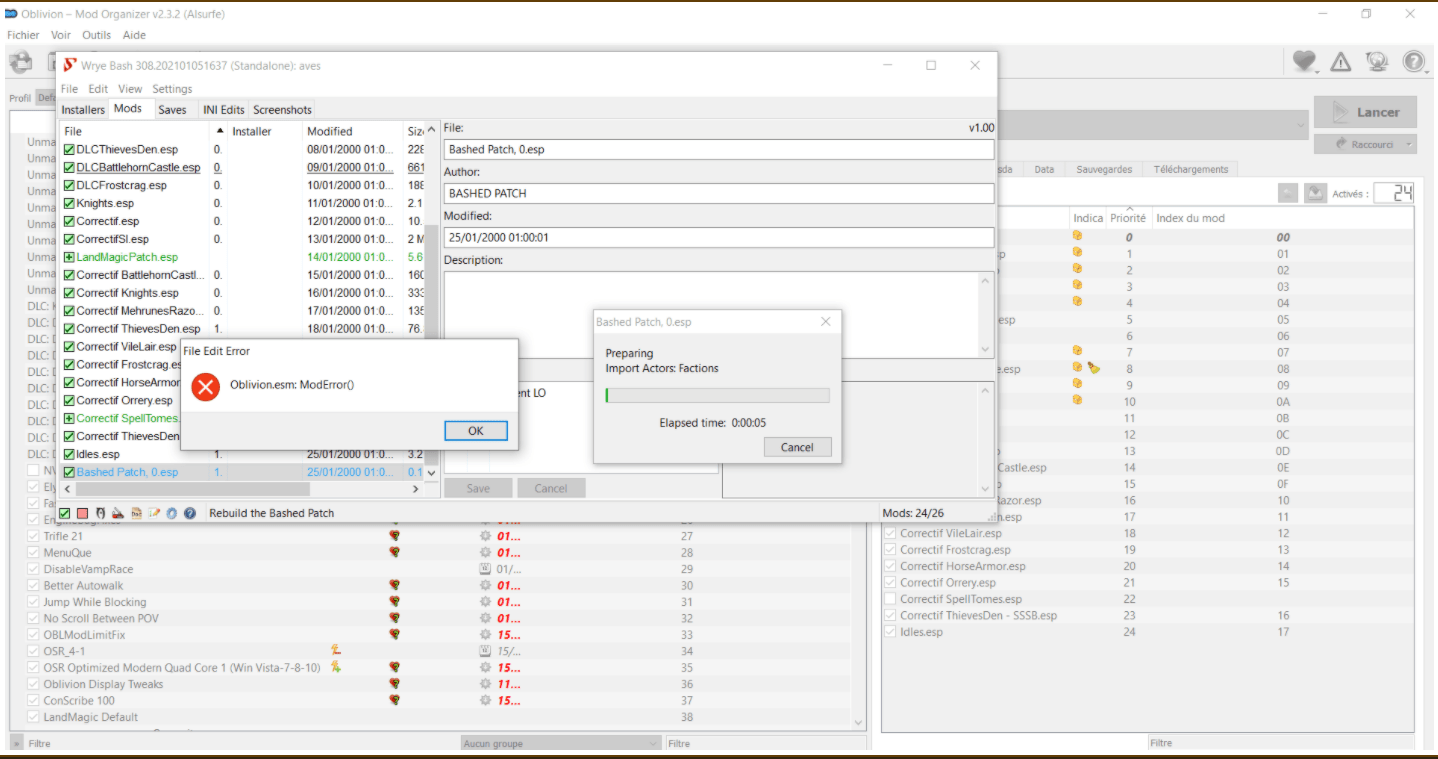1438x759 pixels.
Task: Expand the filter panel with the double chevron
Action: pos(16,743)
